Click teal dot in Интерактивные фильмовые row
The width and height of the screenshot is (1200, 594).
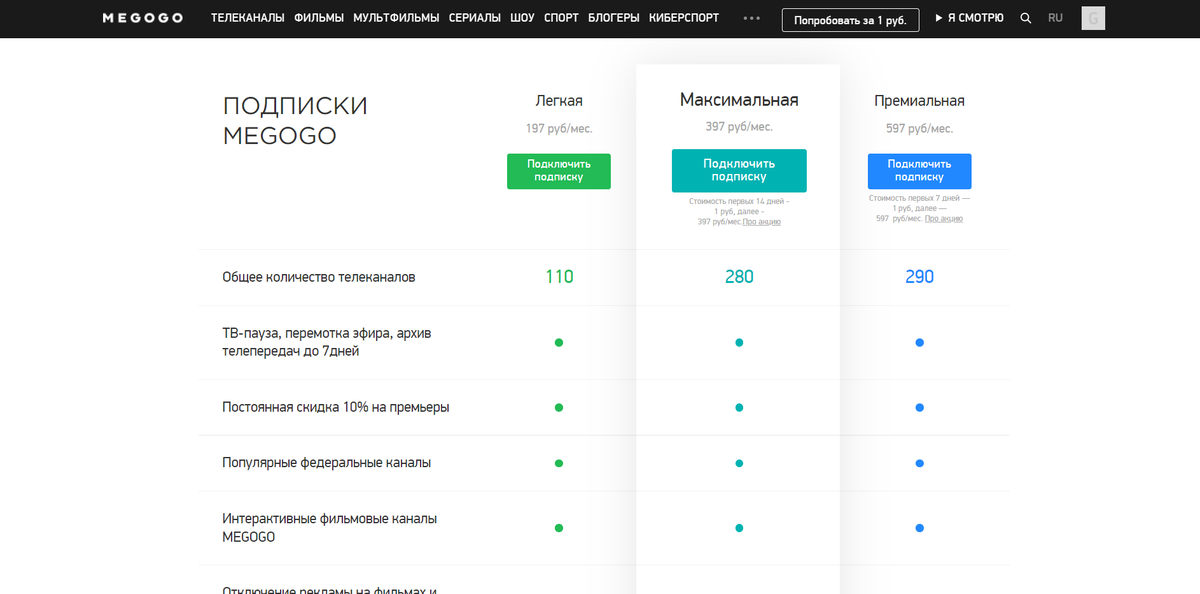click(739, 528)
